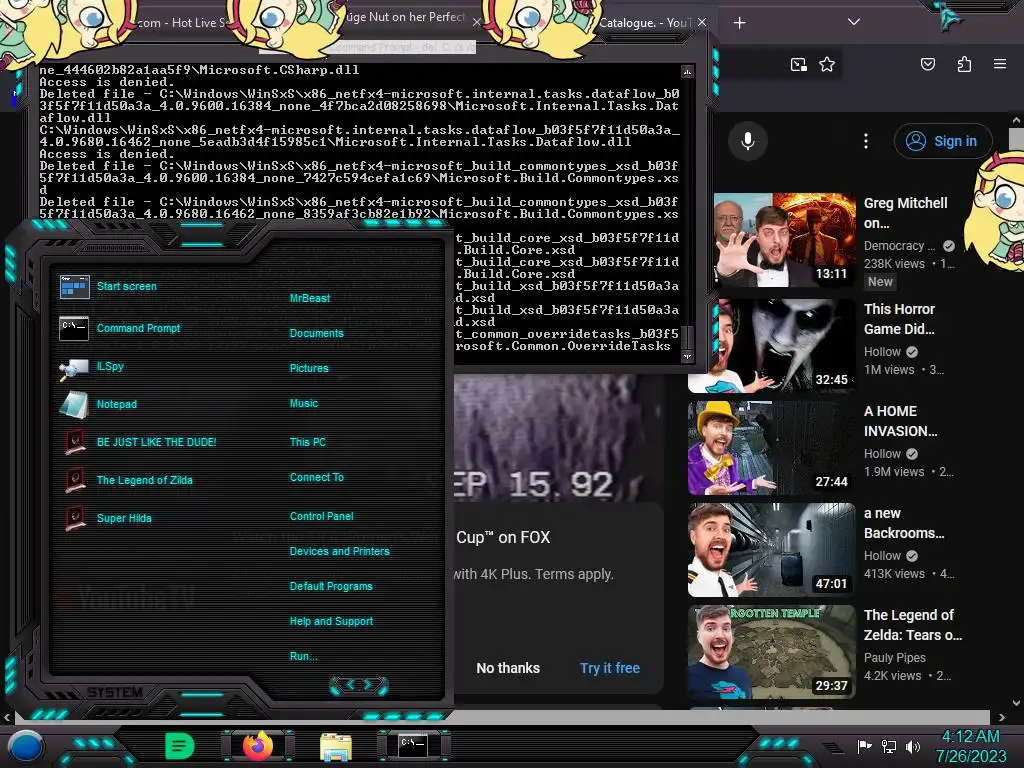
Task: Open Music from start menu
Action: click(x=304, y=404)
